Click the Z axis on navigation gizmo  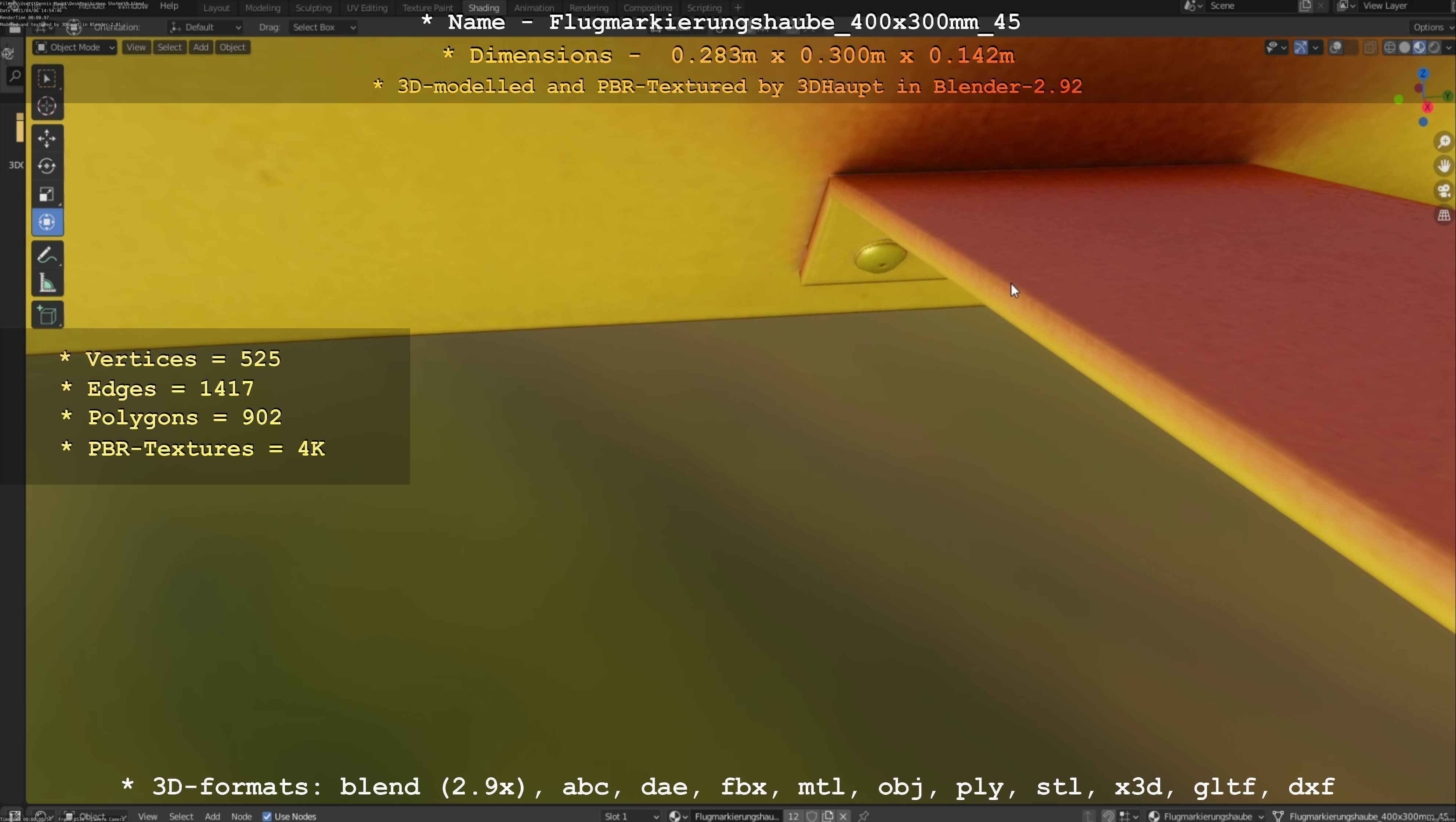coord(1423,74)
